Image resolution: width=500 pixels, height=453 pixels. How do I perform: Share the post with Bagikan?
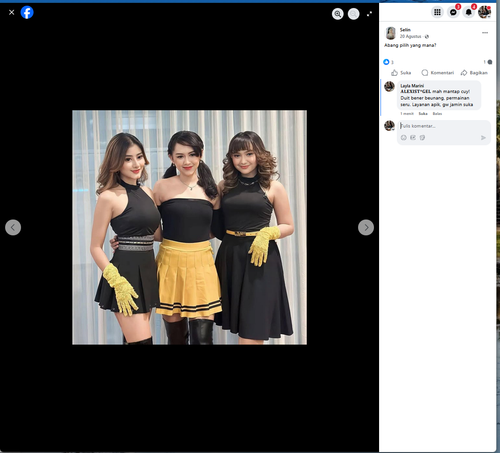pyautogui.click(x=474, y=73)
